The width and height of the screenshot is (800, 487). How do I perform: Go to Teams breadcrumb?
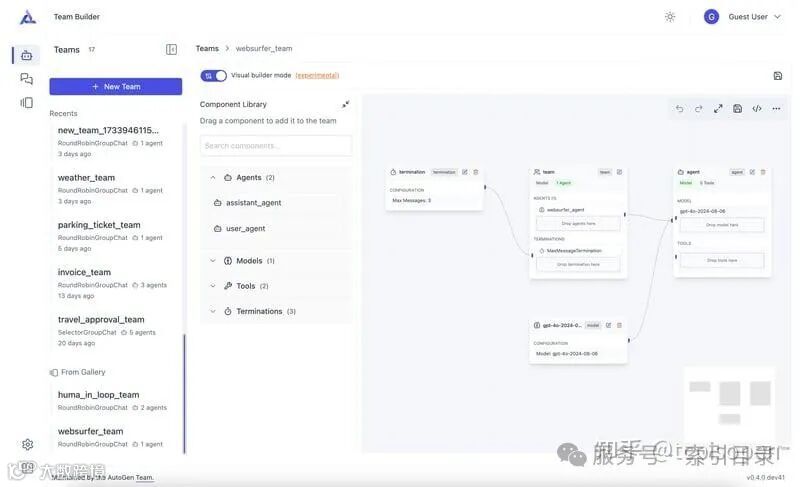[x=207, y=48]
